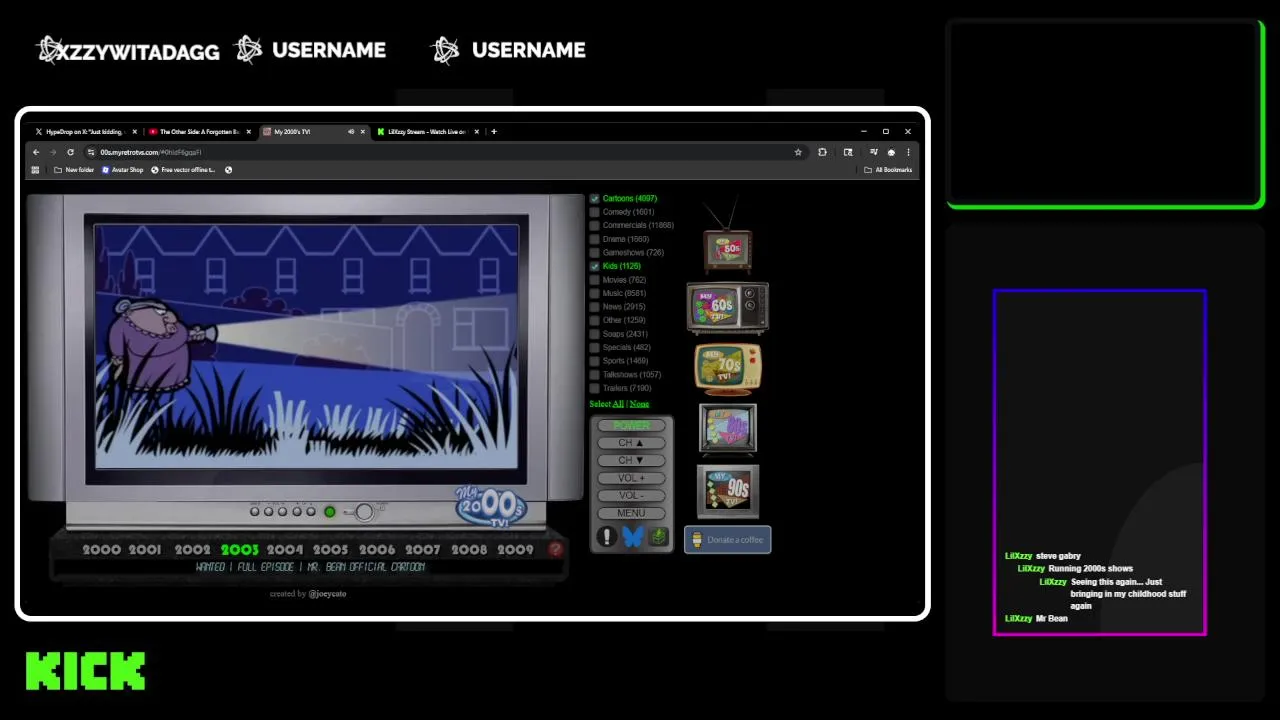
Task: Check the Comedy category checkbox
Action: [594, 212]
